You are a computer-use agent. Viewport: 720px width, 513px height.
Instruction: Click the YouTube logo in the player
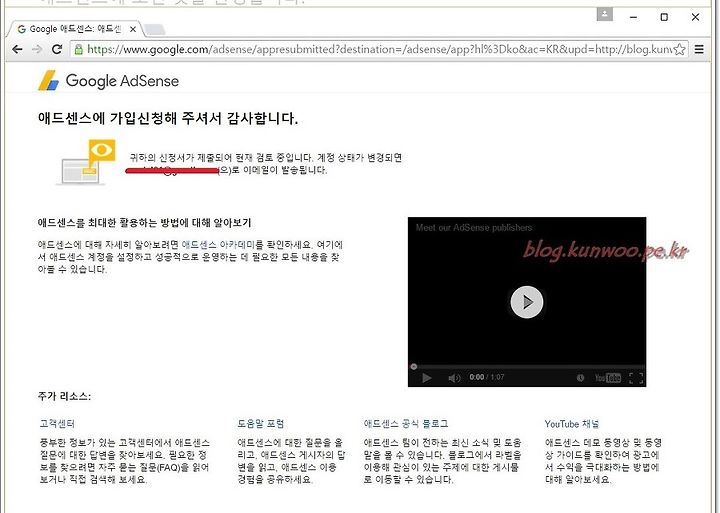tap(608, 378)
